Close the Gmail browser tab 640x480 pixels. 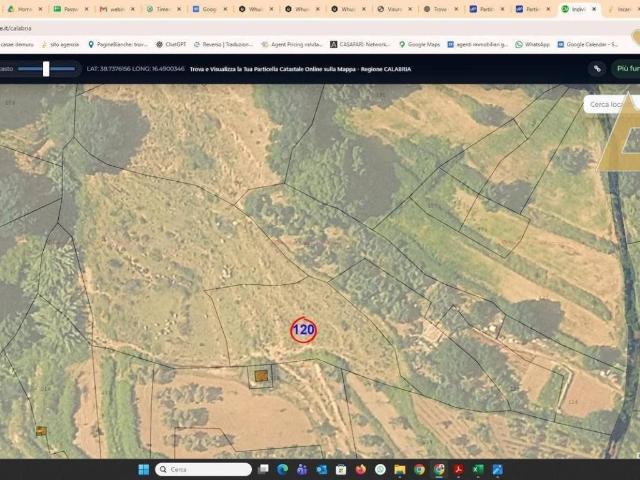click(x=133, y=9)
